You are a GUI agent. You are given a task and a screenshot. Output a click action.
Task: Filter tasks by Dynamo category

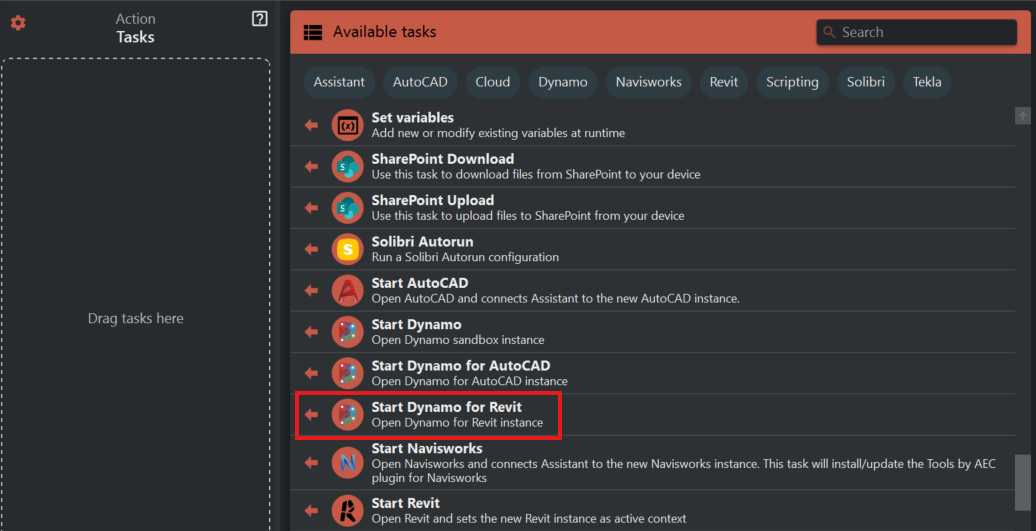[563, 83]
